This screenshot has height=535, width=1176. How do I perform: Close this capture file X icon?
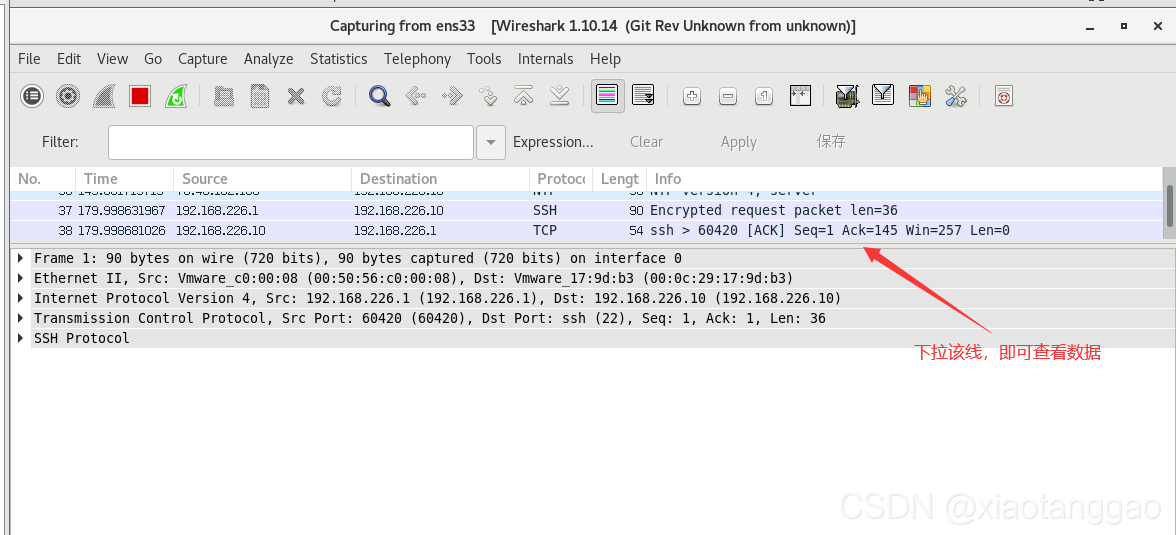point(296,96)
